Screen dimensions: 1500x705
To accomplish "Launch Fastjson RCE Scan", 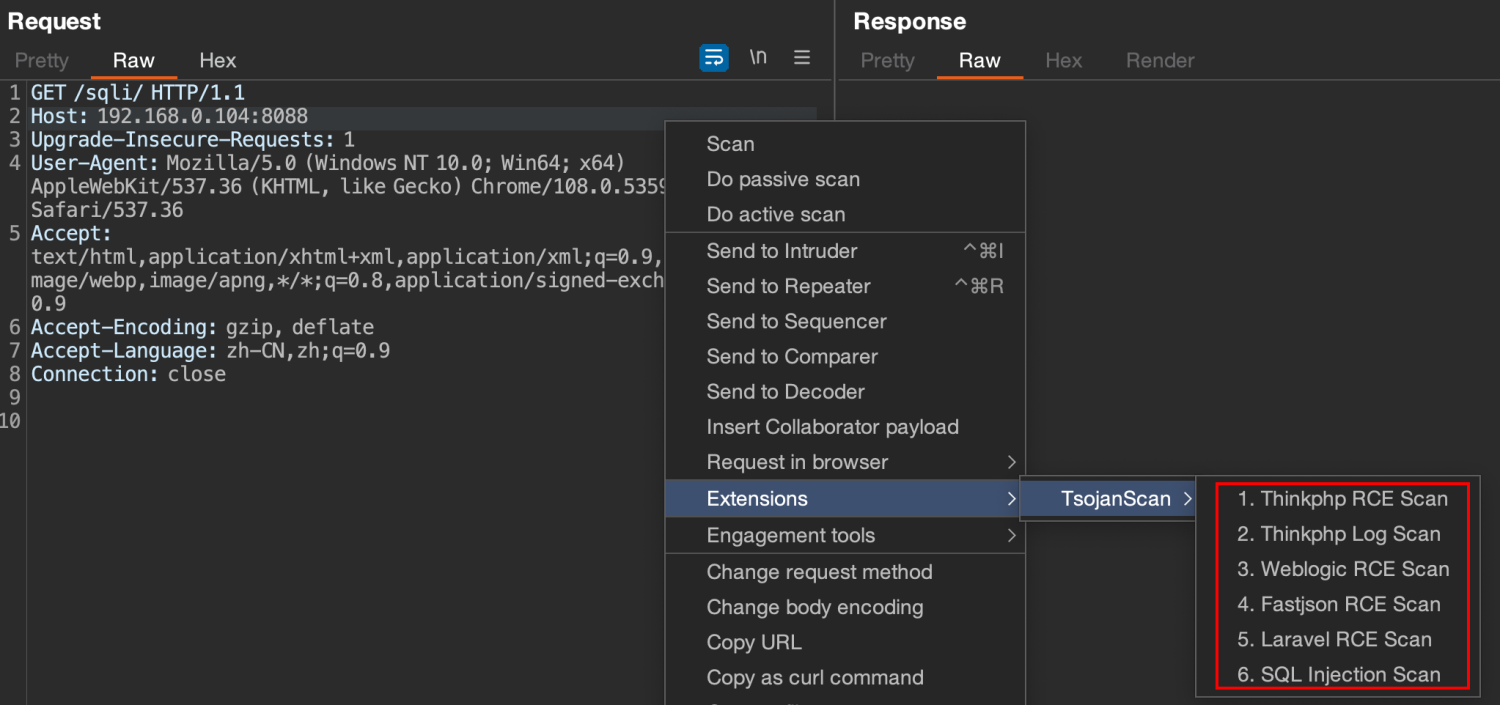I will pos(1338,604).
